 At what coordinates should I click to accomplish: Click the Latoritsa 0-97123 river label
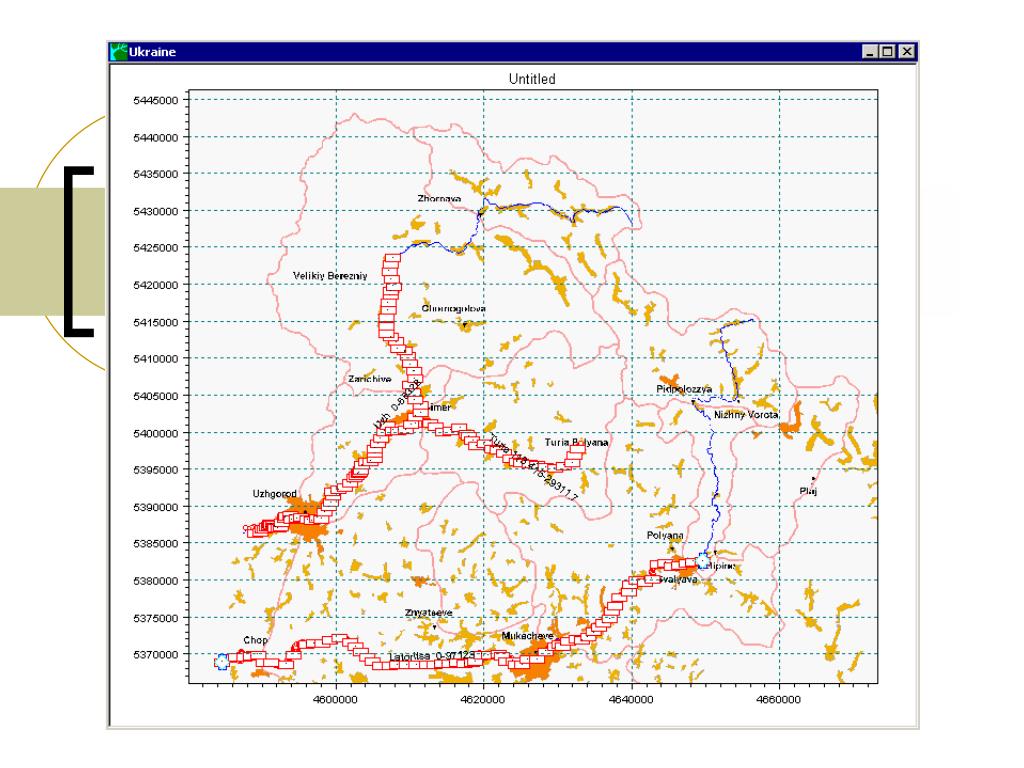pyautogui.click(x=431, y=656)
